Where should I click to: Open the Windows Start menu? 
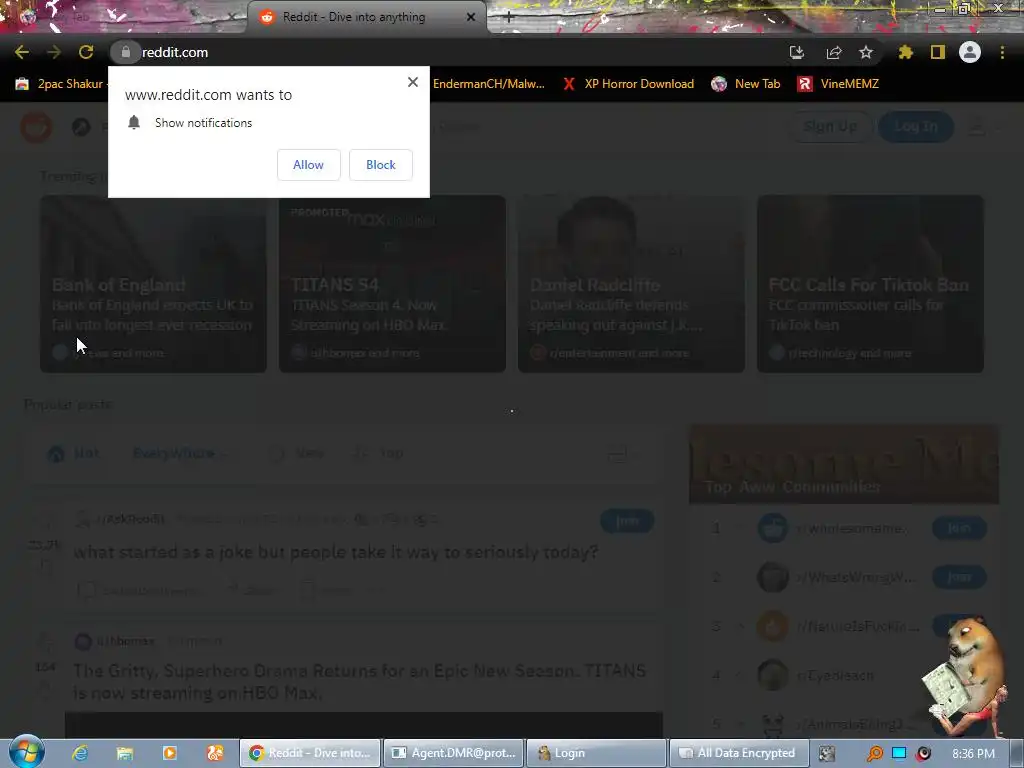pos(26,752)
